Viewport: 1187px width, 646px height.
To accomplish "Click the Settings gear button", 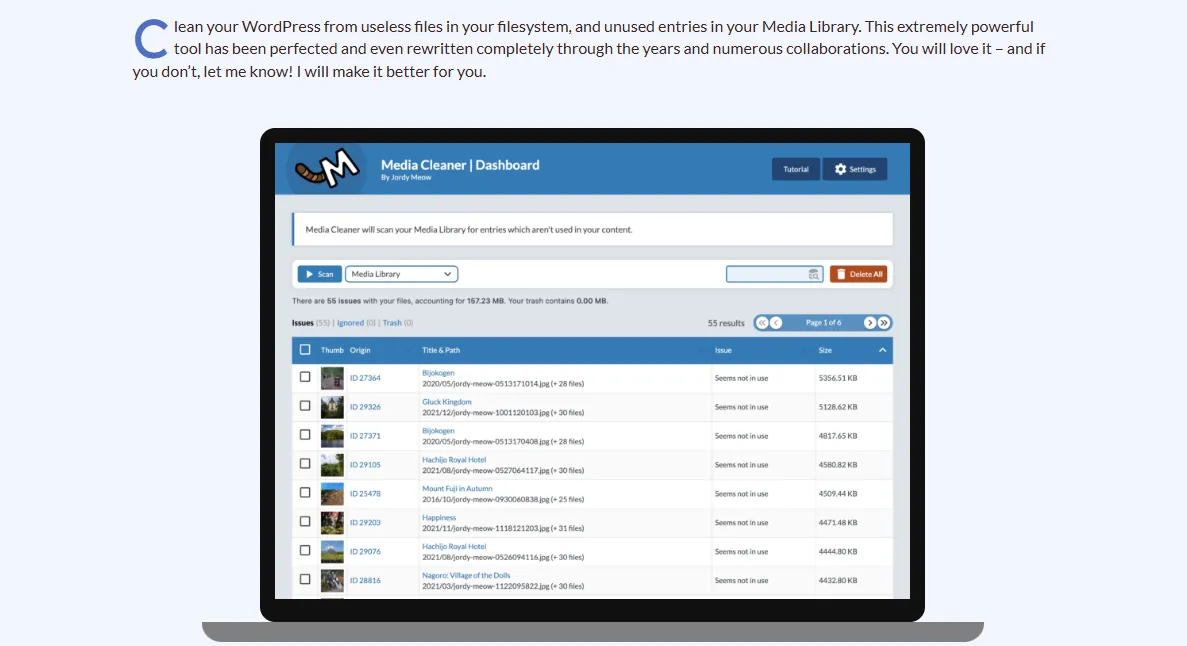I will (x=855, y=169).
